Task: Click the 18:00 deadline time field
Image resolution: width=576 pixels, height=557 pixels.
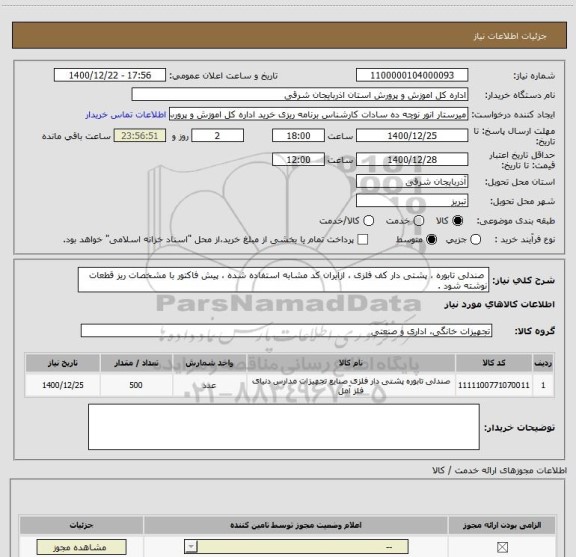Action: point(298,136)
